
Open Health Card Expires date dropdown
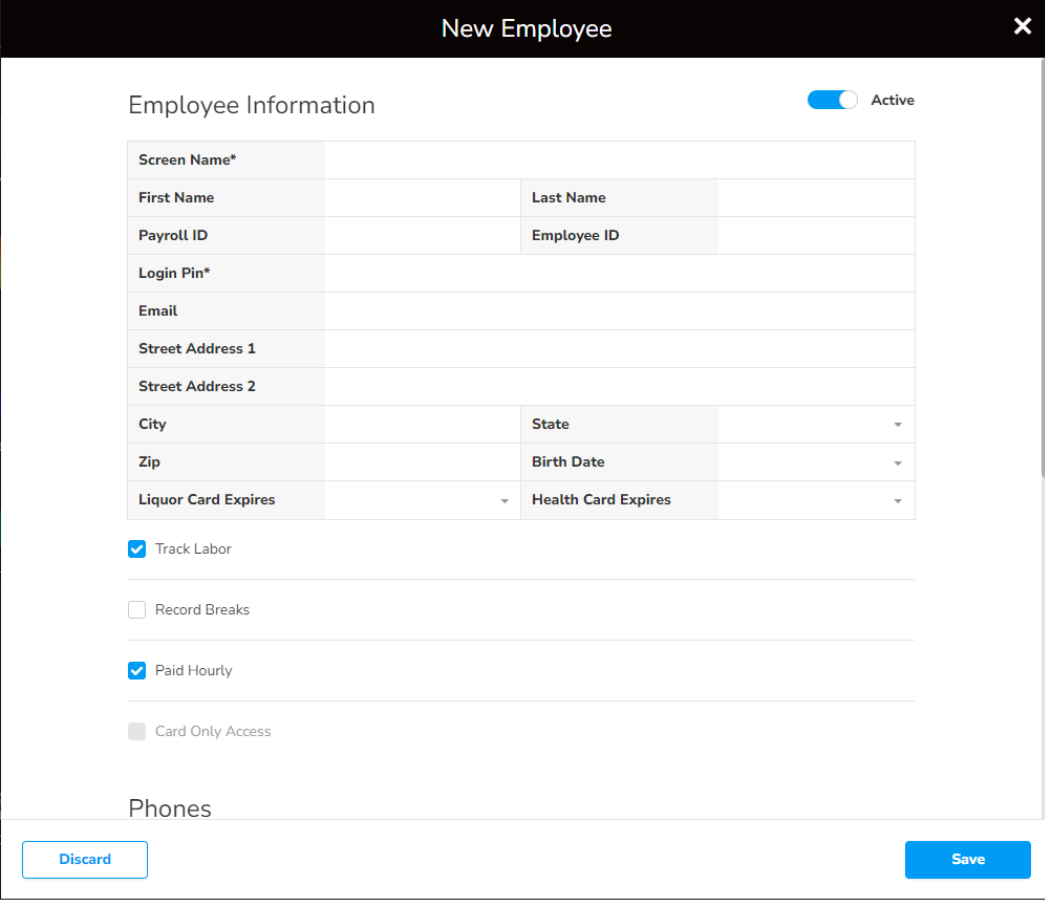pos(815,500)
